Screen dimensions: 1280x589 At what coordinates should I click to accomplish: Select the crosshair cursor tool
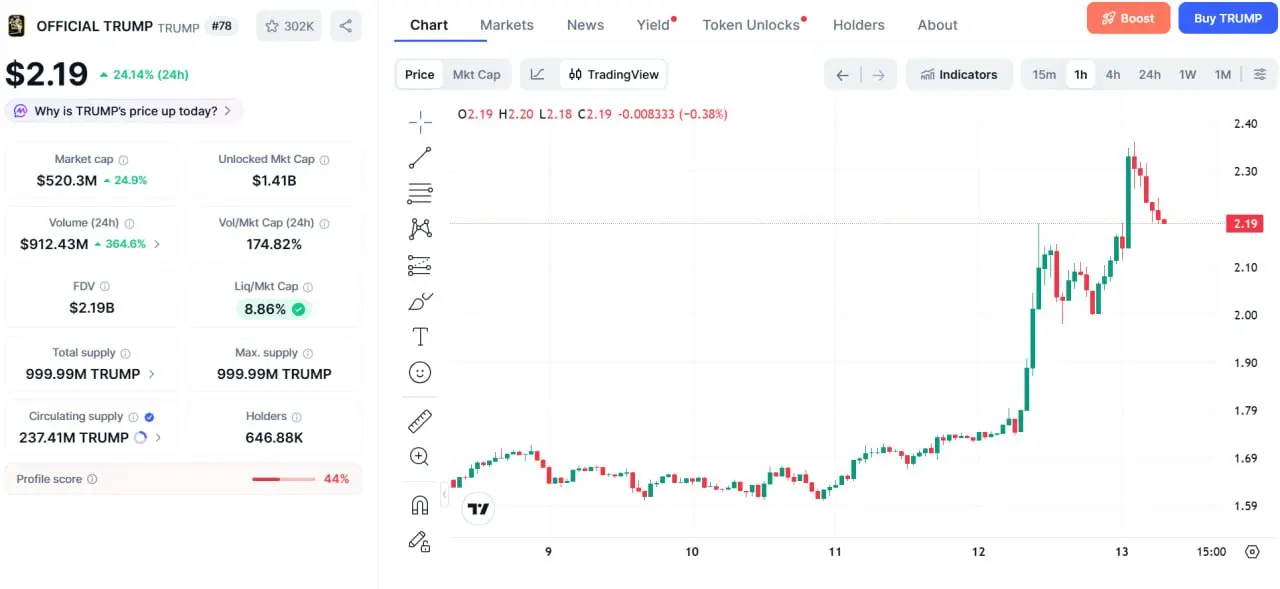(x=420, y=122)
